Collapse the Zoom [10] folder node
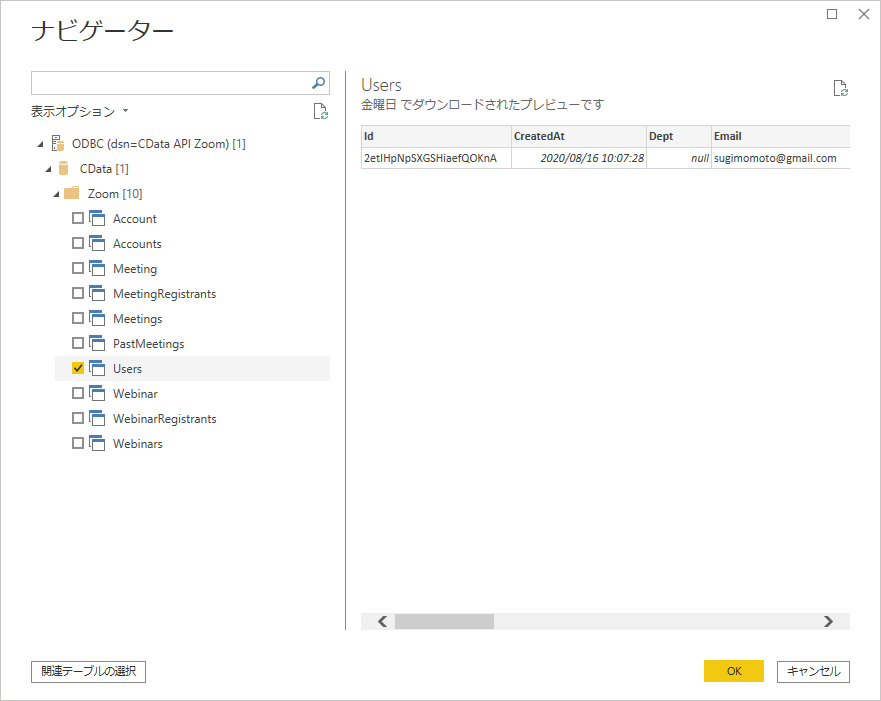 56,194
